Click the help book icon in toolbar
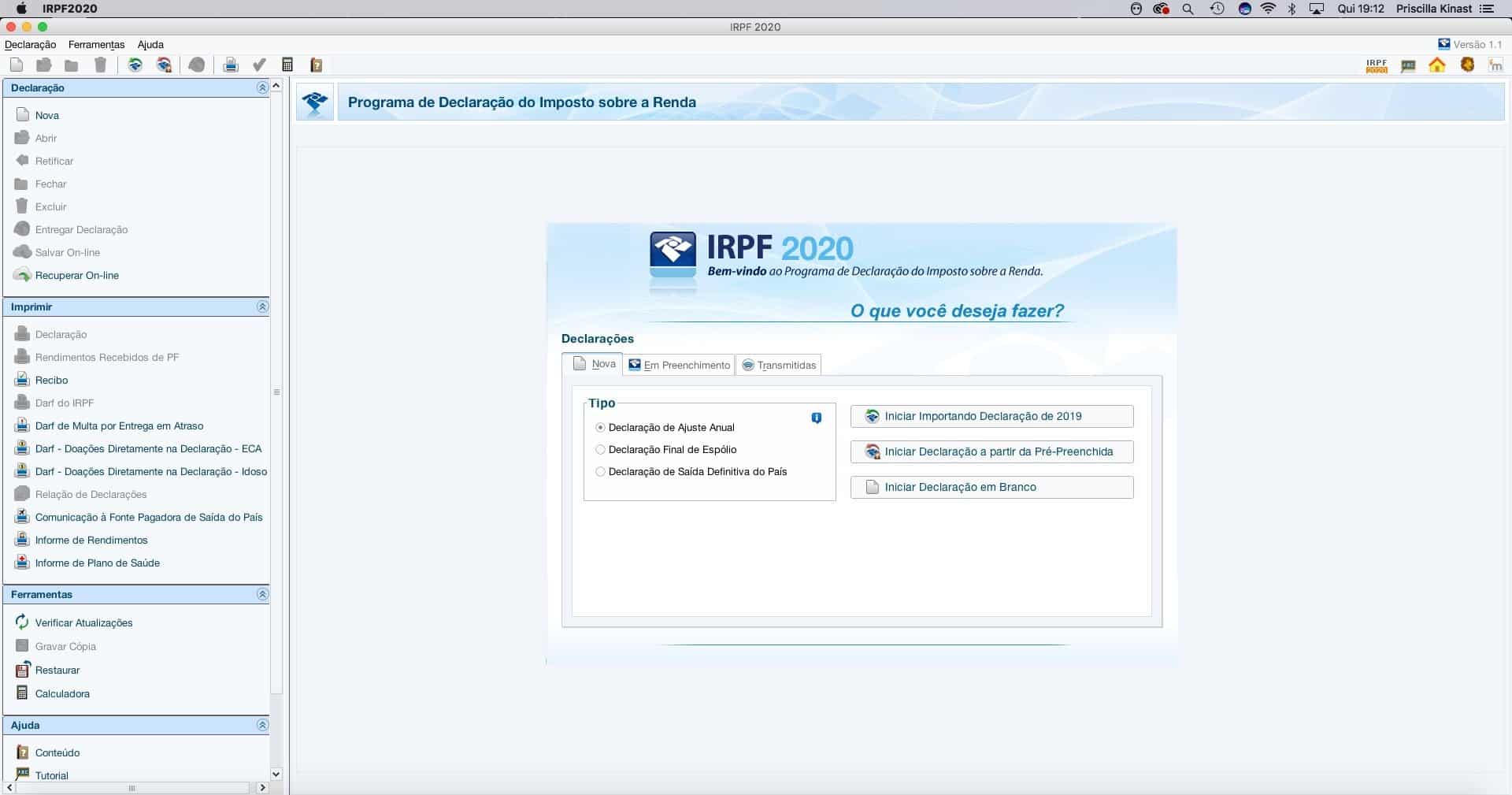The width and height of the screenshot is (1512, 795). click(317, 65)
